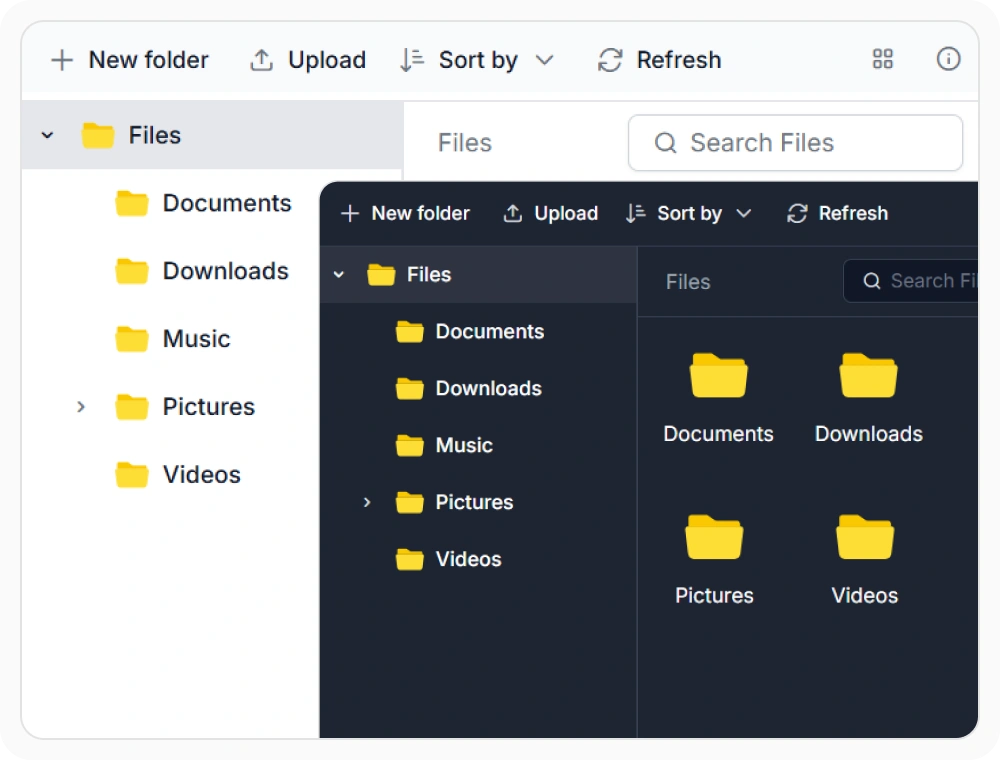Click the Downloads caption in dark window grid
The width and height of the screenshot is (1000, 760).
click(869, 434)
